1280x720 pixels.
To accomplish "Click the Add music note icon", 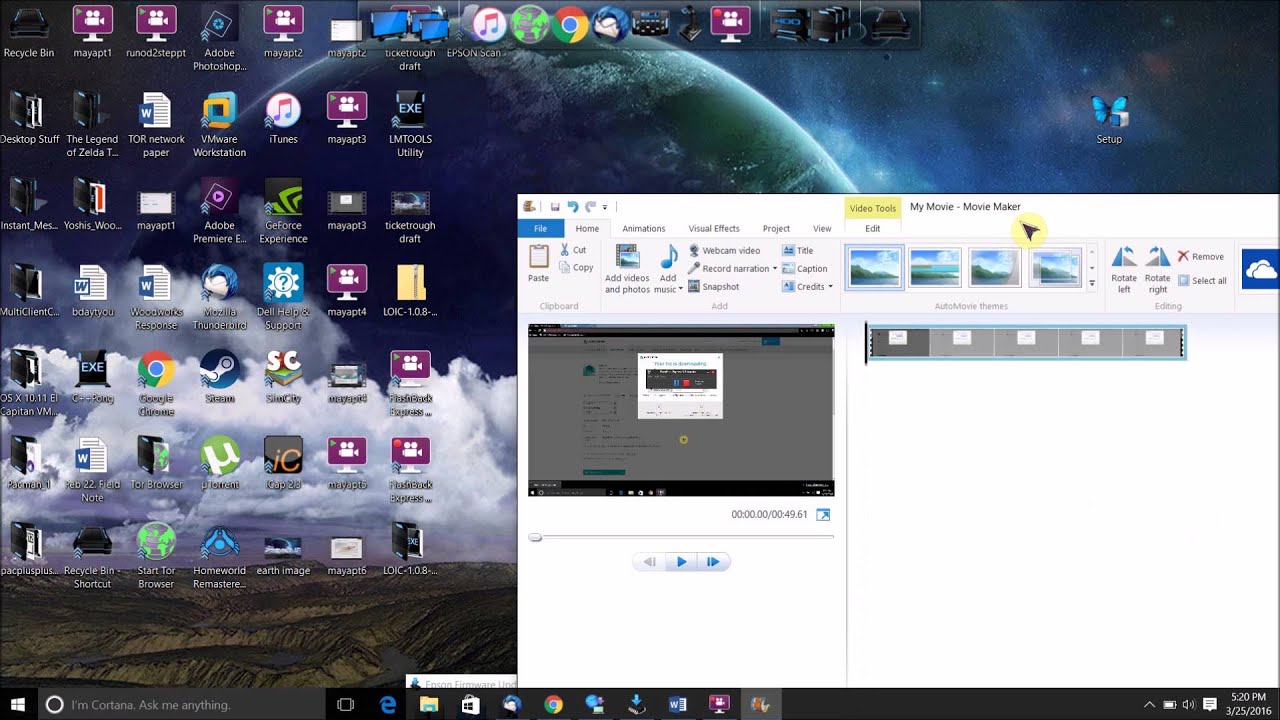I will [669, 257].
